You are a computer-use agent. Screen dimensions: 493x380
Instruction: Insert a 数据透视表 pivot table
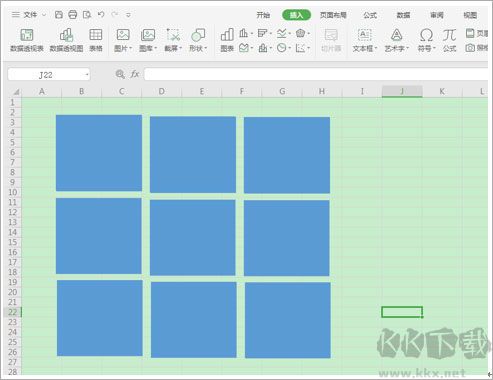point(27,40)
